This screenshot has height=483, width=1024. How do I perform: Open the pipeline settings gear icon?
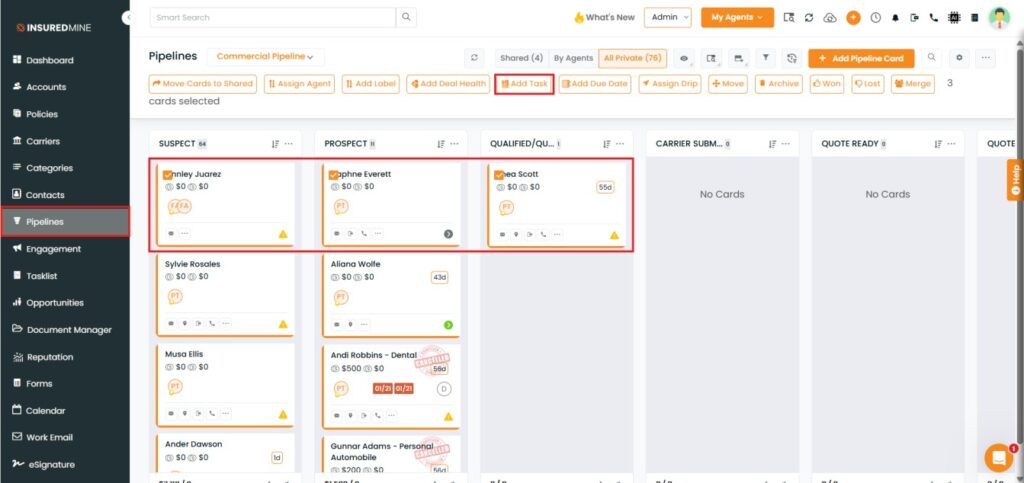[959, 58]
